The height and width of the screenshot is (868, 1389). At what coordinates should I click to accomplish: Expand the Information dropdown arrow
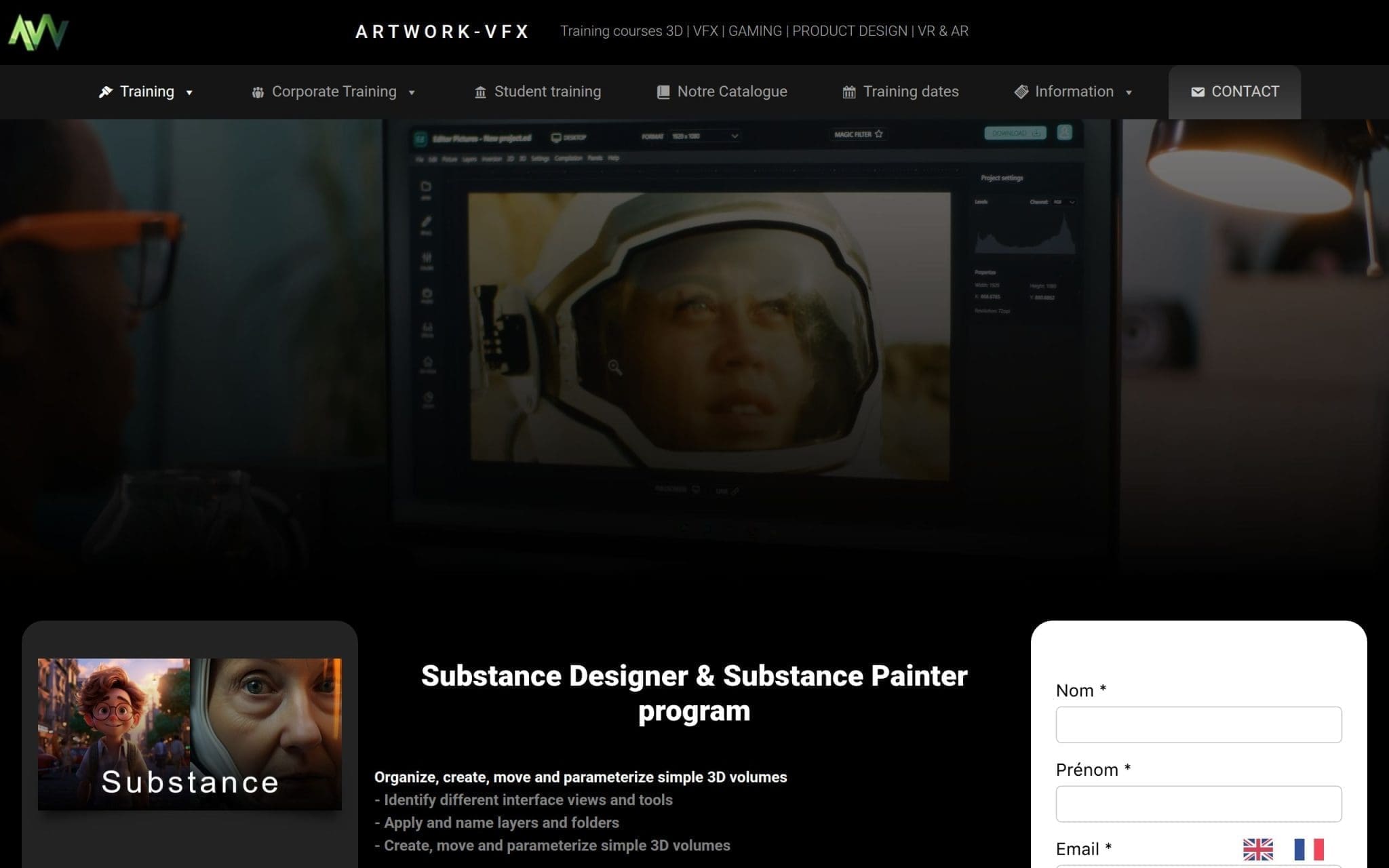[1129, 92]
